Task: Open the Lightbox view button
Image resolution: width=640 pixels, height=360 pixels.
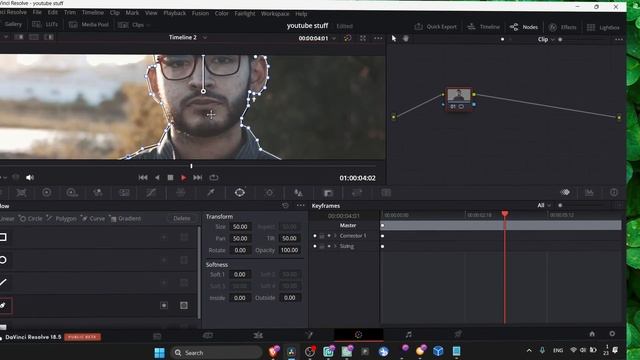Action: click(x=603, y=27)
